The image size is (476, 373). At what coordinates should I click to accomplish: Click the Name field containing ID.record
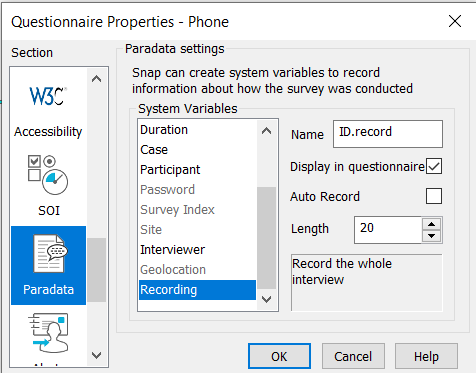click(x=388, y=134)
